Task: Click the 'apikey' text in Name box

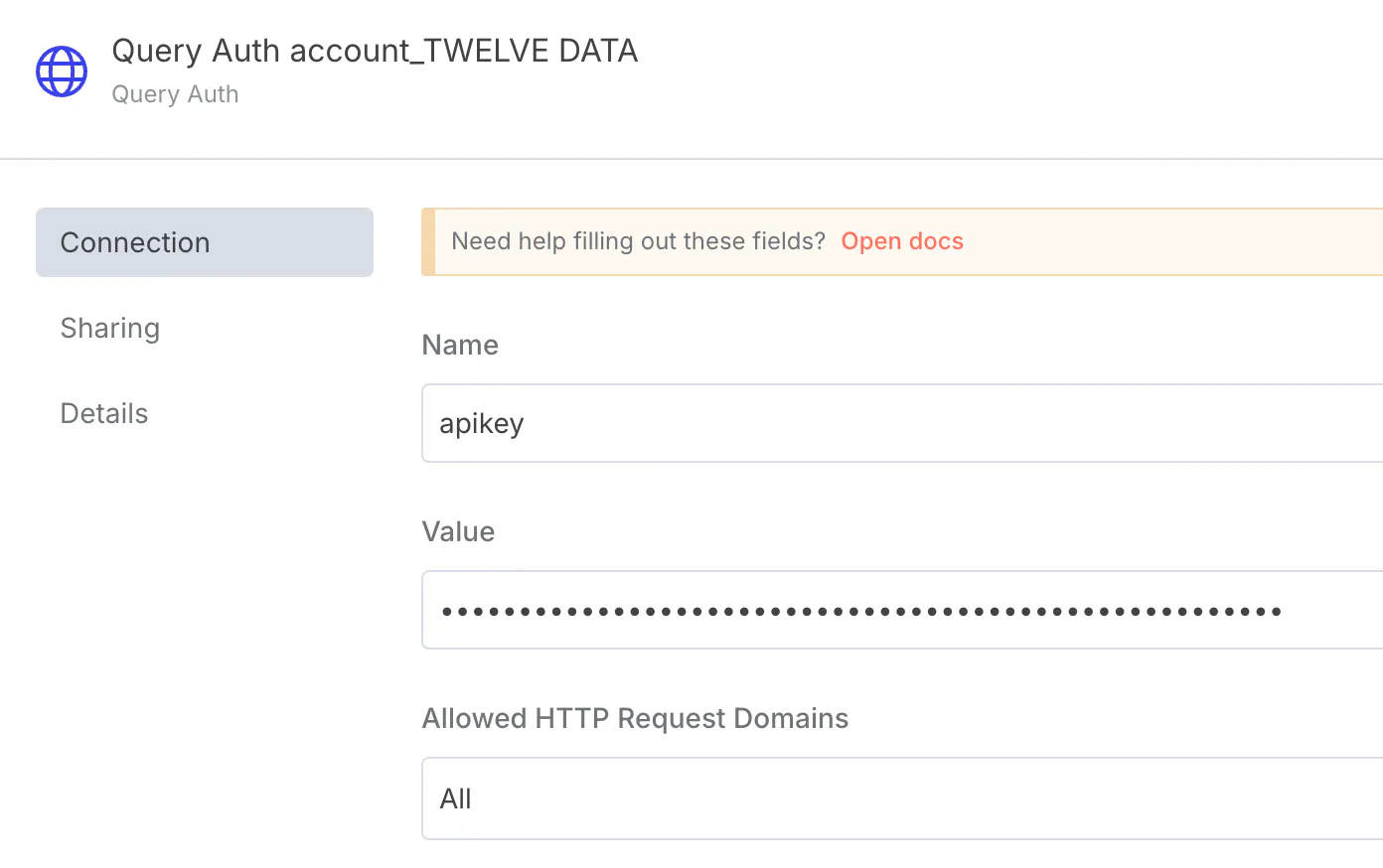Action: point(482,424)
